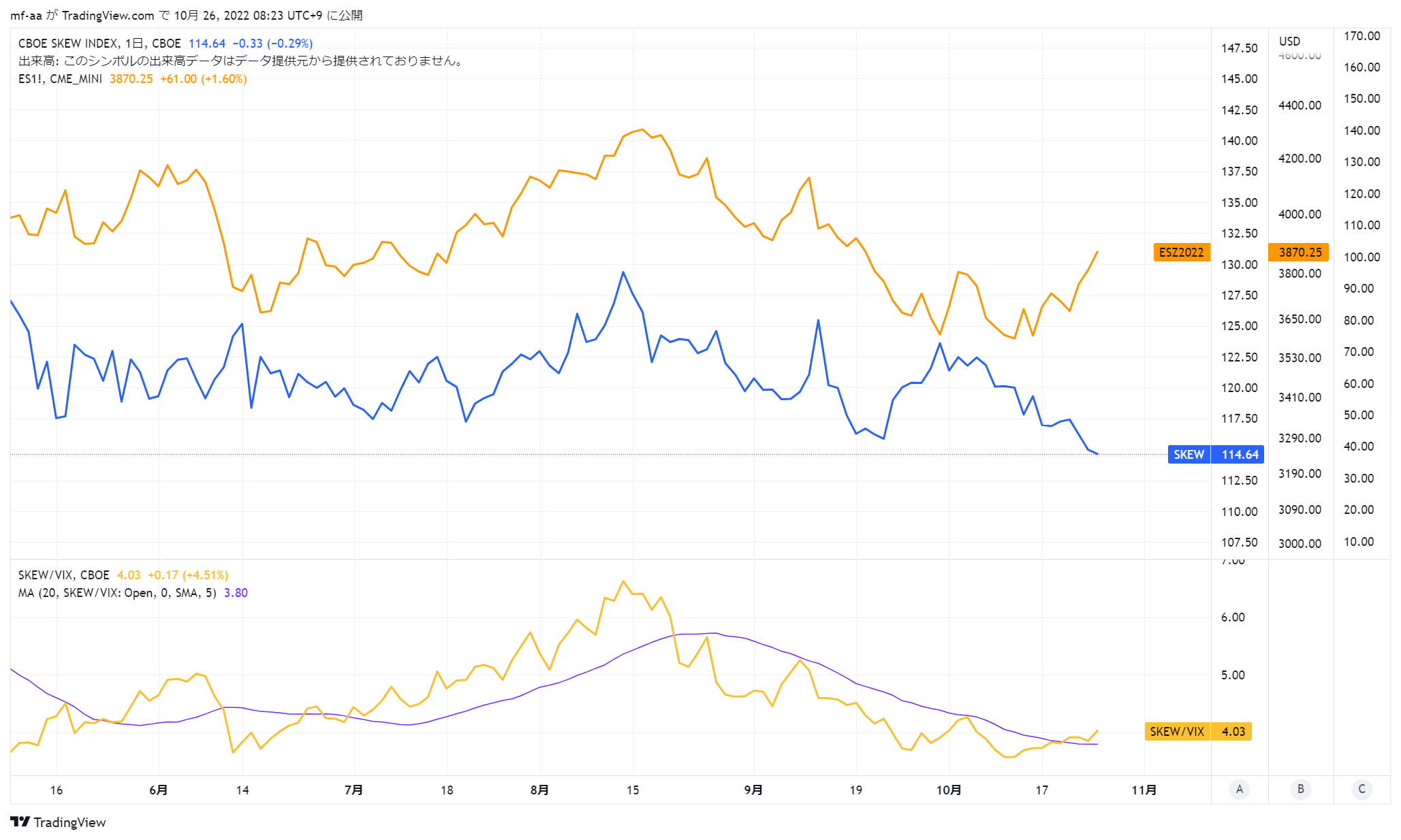Click the ES1!, CME_MINI legend entry
Viewport: 1401px width, 840px height.
[60, 79]
